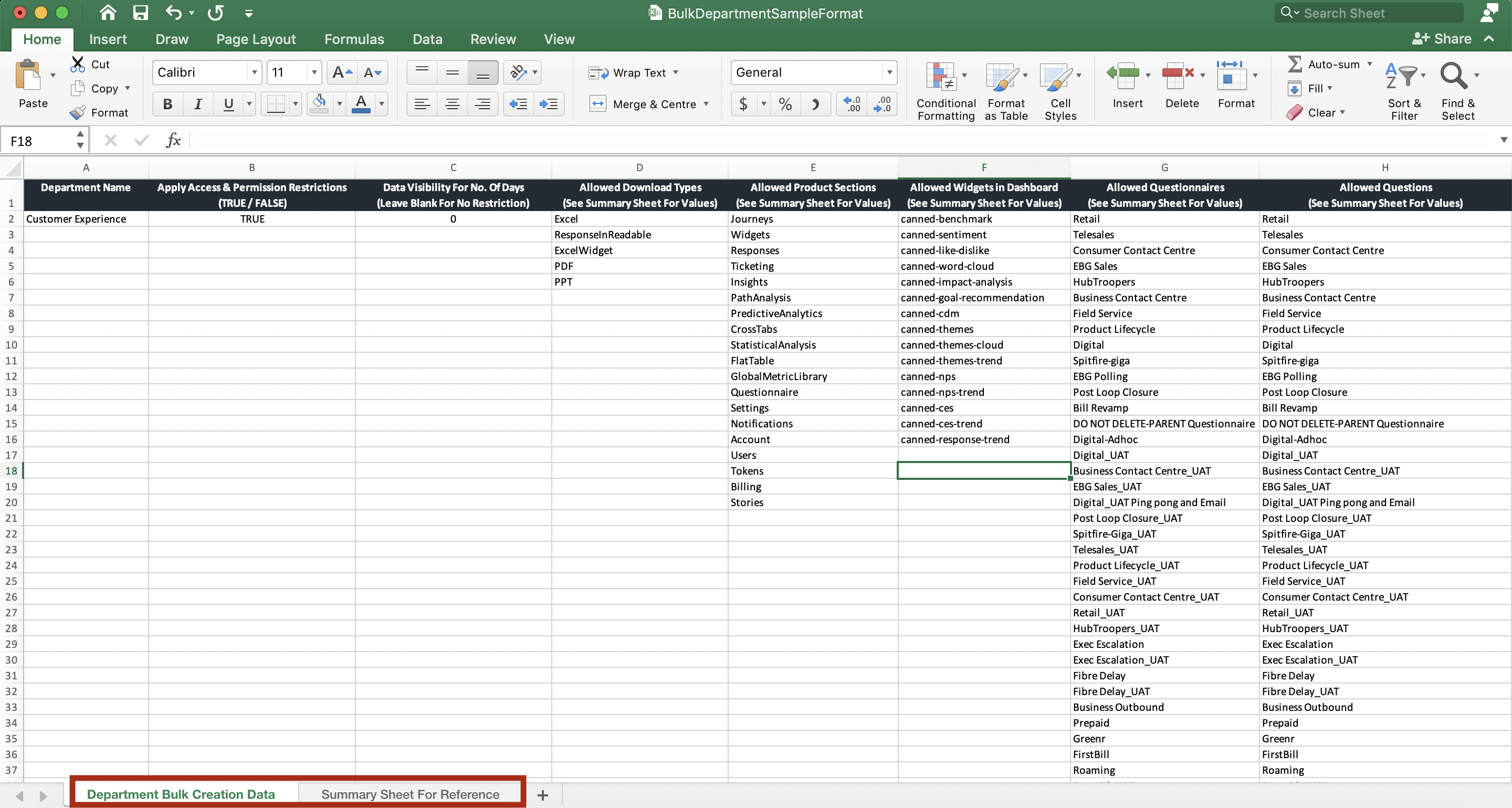
Task: Expand the Clear dropdown
Action: click(1342, 113)
